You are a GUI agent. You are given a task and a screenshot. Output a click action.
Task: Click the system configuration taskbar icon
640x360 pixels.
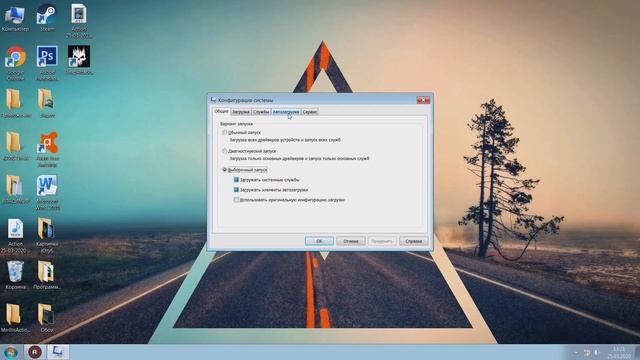tap(58, 351)
